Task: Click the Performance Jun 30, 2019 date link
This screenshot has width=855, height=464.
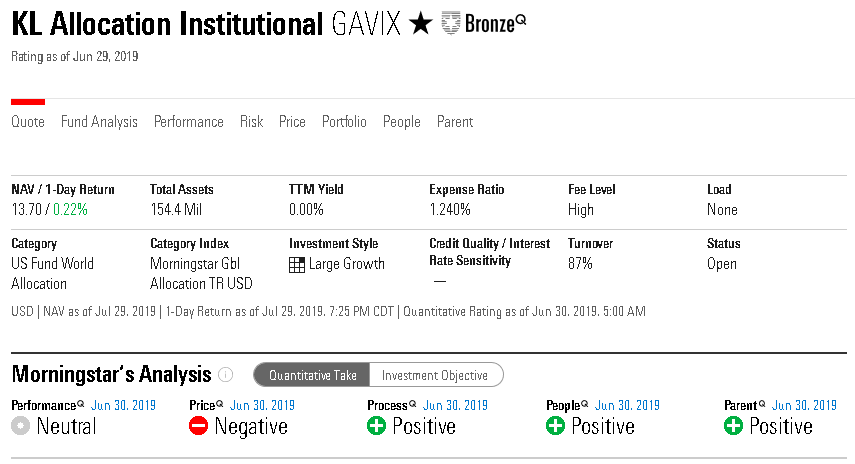Action: tap(123, 406)
